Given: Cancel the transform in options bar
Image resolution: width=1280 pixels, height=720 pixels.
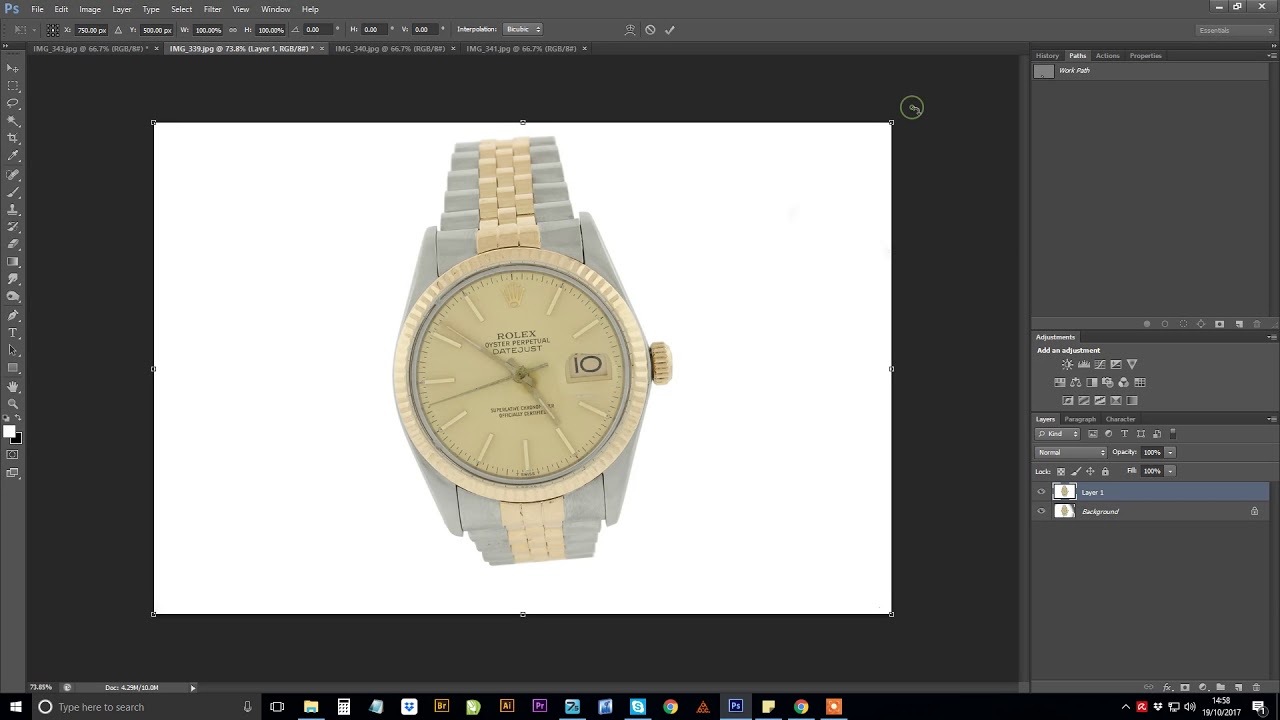Looking at the screenshot, I should click(x=650, y=30).
